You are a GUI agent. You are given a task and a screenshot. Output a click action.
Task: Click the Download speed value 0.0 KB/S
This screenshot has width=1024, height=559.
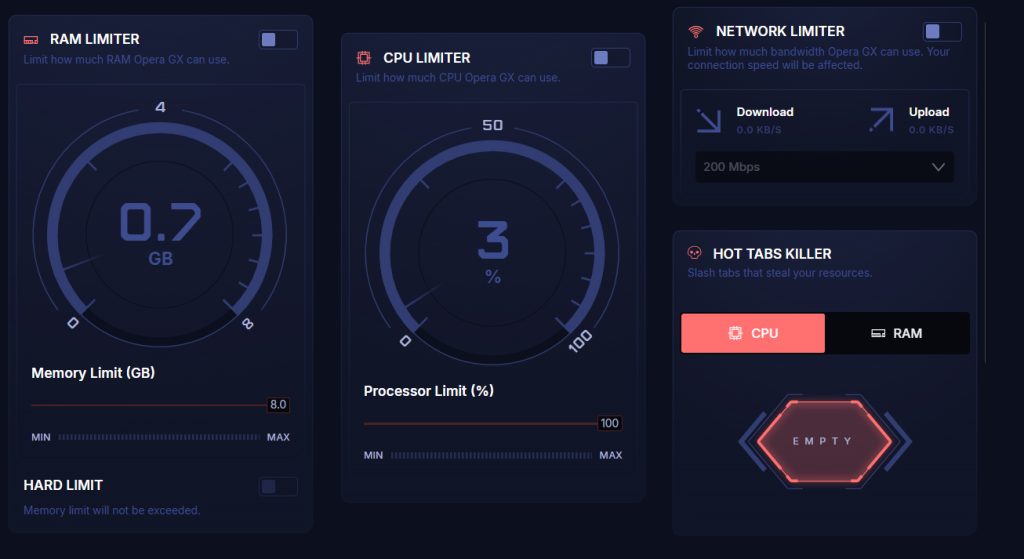pos(759,130)
